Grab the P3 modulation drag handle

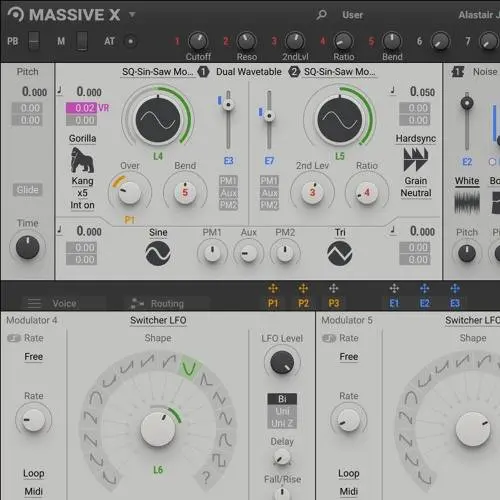tap(334, 288)
